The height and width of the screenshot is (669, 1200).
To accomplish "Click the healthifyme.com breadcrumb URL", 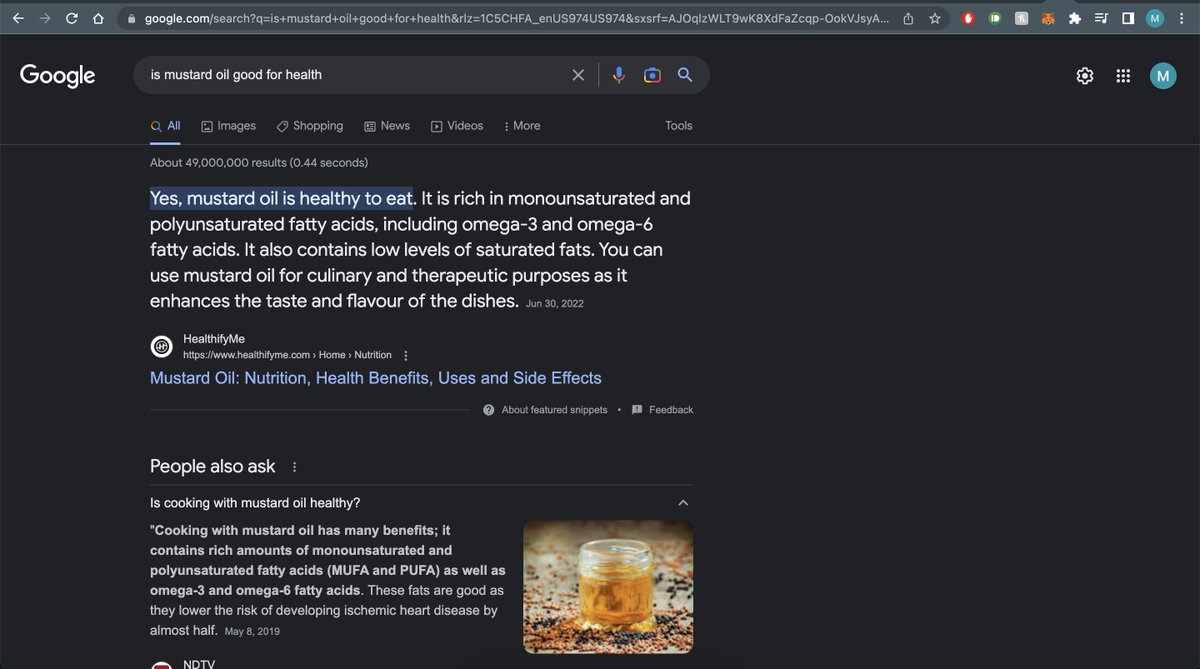I will (287, 355).
